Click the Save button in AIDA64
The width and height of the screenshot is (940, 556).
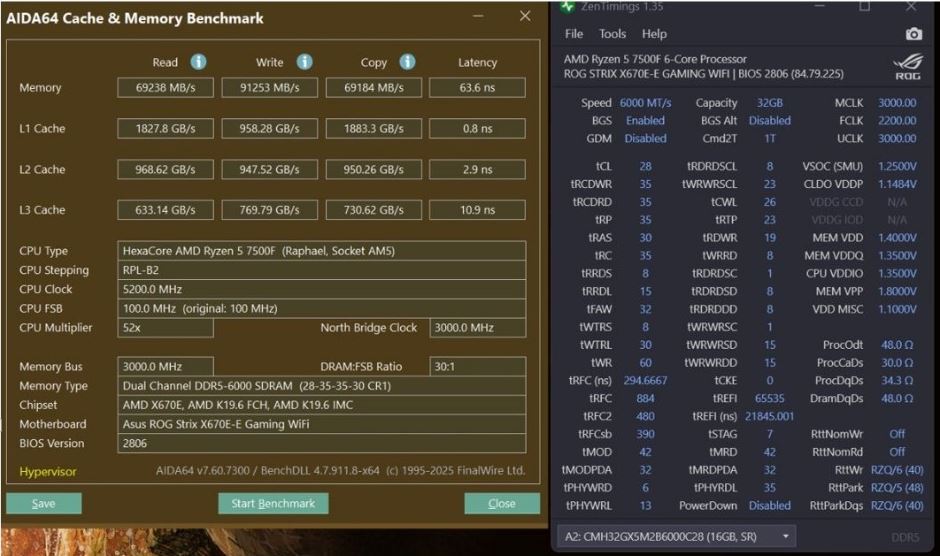tap(44, 503)
